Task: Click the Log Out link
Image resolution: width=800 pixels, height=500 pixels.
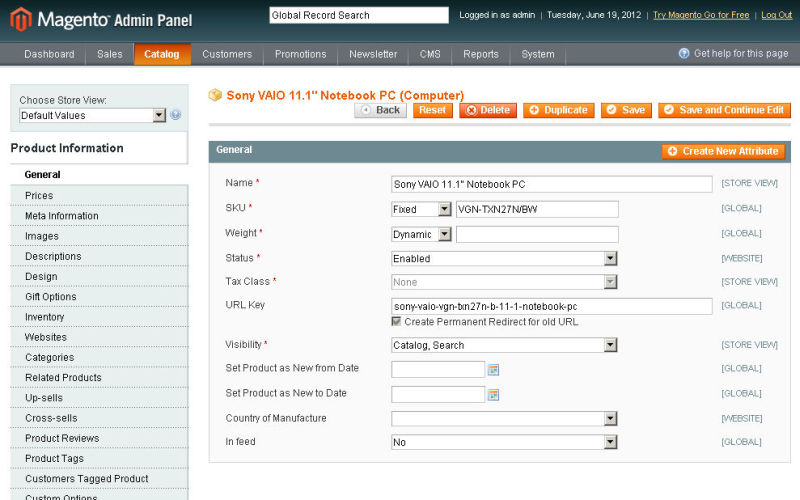Action: [x=777, y=15]
